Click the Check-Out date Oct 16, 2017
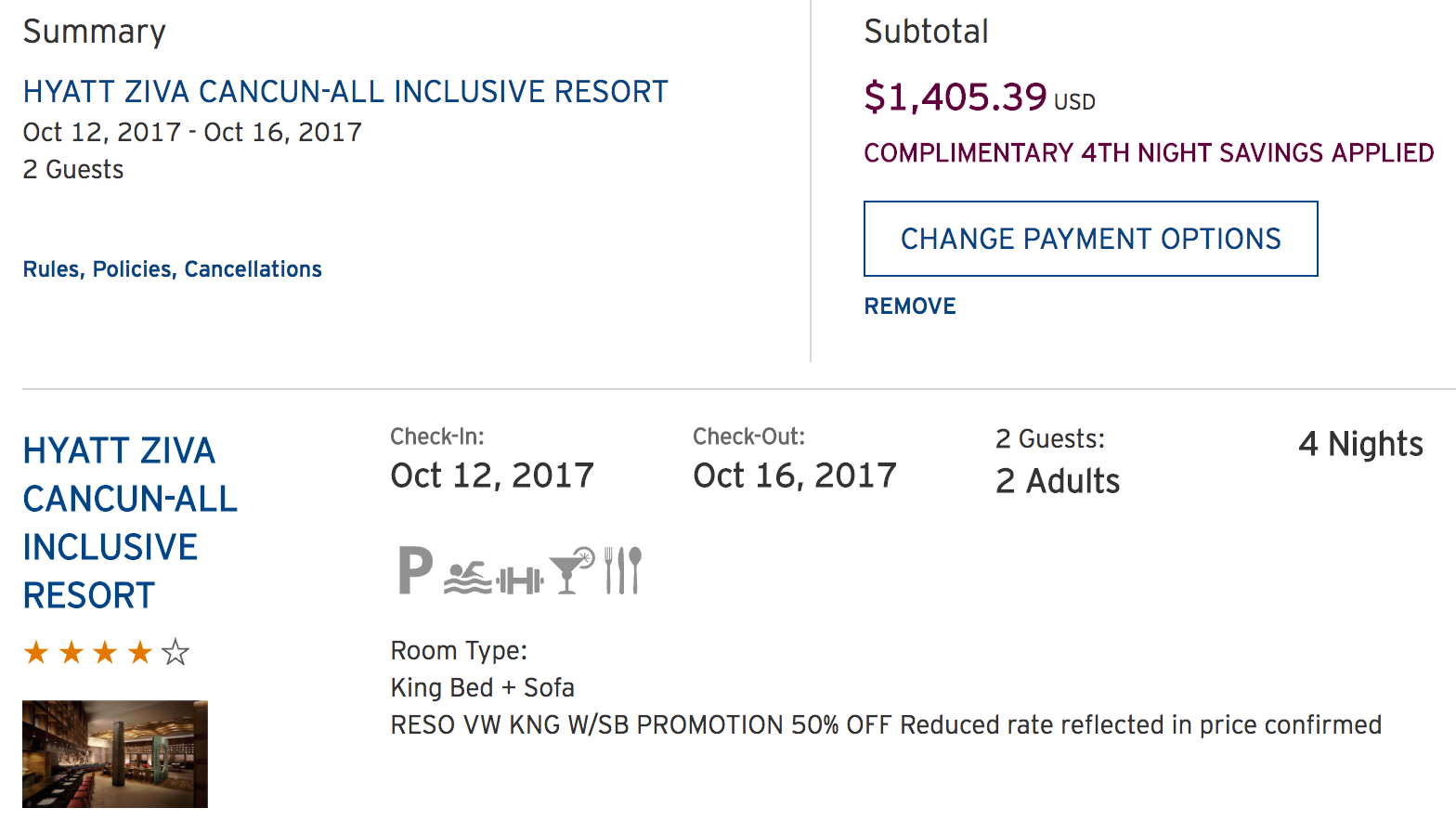 tap(795, 476)
